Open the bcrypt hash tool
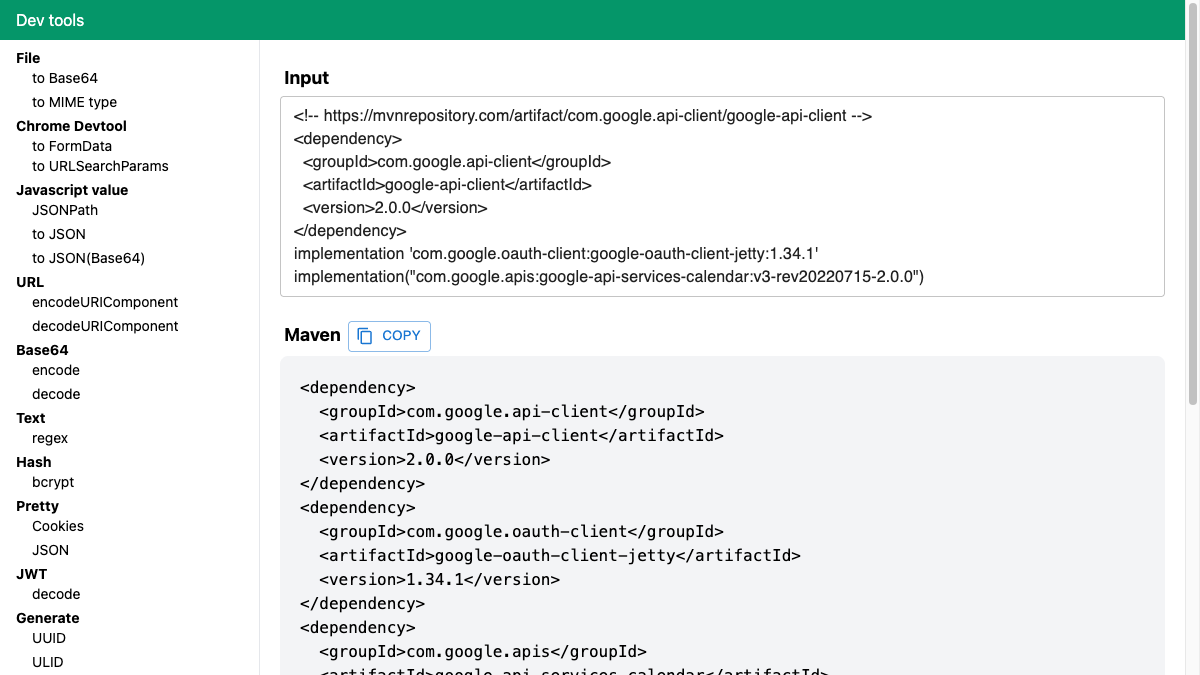 coord(53,482)
